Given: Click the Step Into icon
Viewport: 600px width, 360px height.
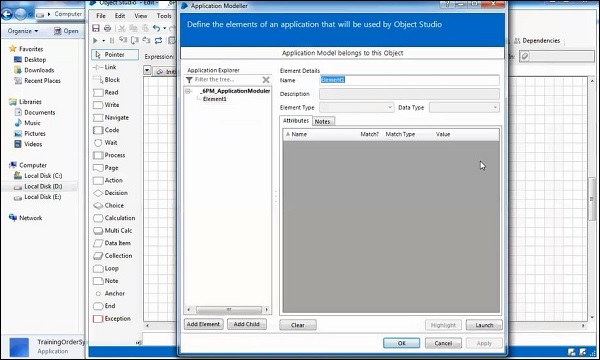Looking at the screenshot, I should (123, 40).
